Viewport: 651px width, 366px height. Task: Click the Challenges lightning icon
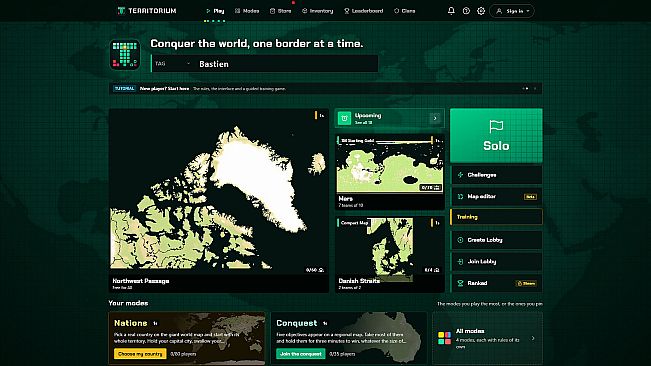[460, 175]
